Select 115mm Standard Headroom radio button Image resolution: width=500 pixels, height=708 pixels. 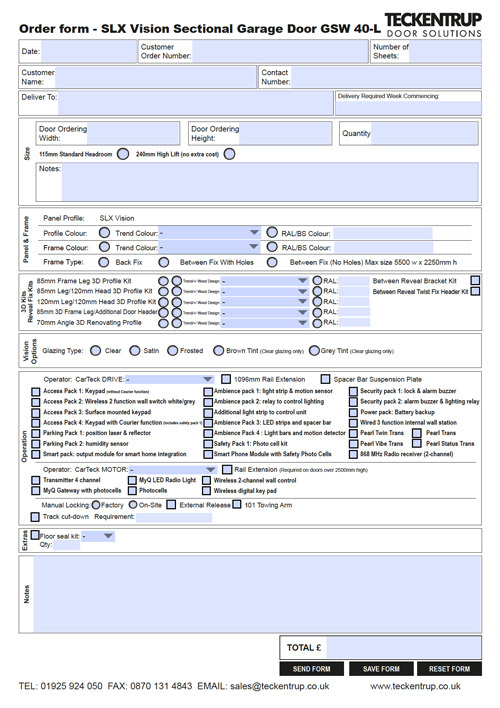click(x=123, y=154)
